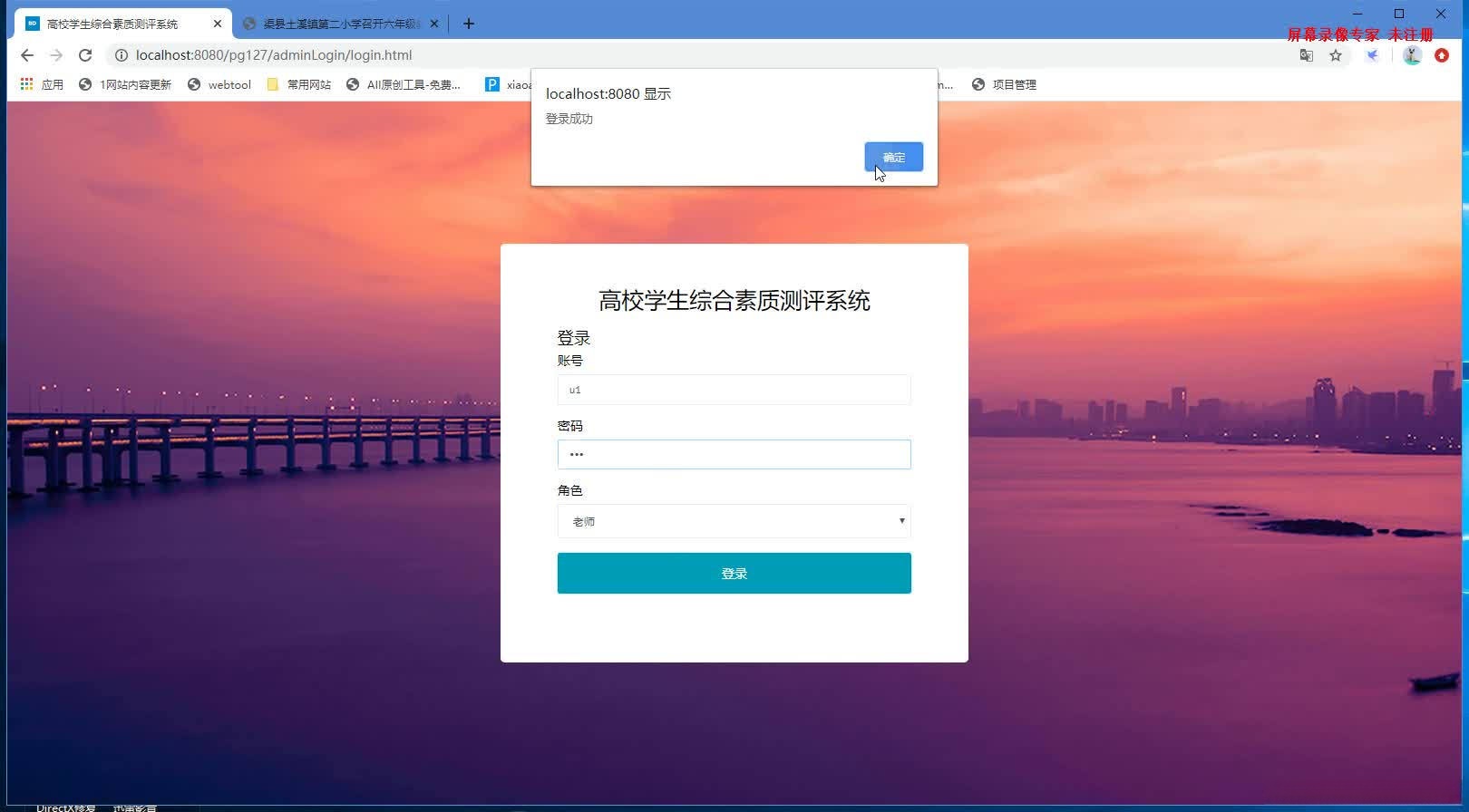
Task: Focus the 密码 password field
Action: pyautogui.click(x=734, y=454)
